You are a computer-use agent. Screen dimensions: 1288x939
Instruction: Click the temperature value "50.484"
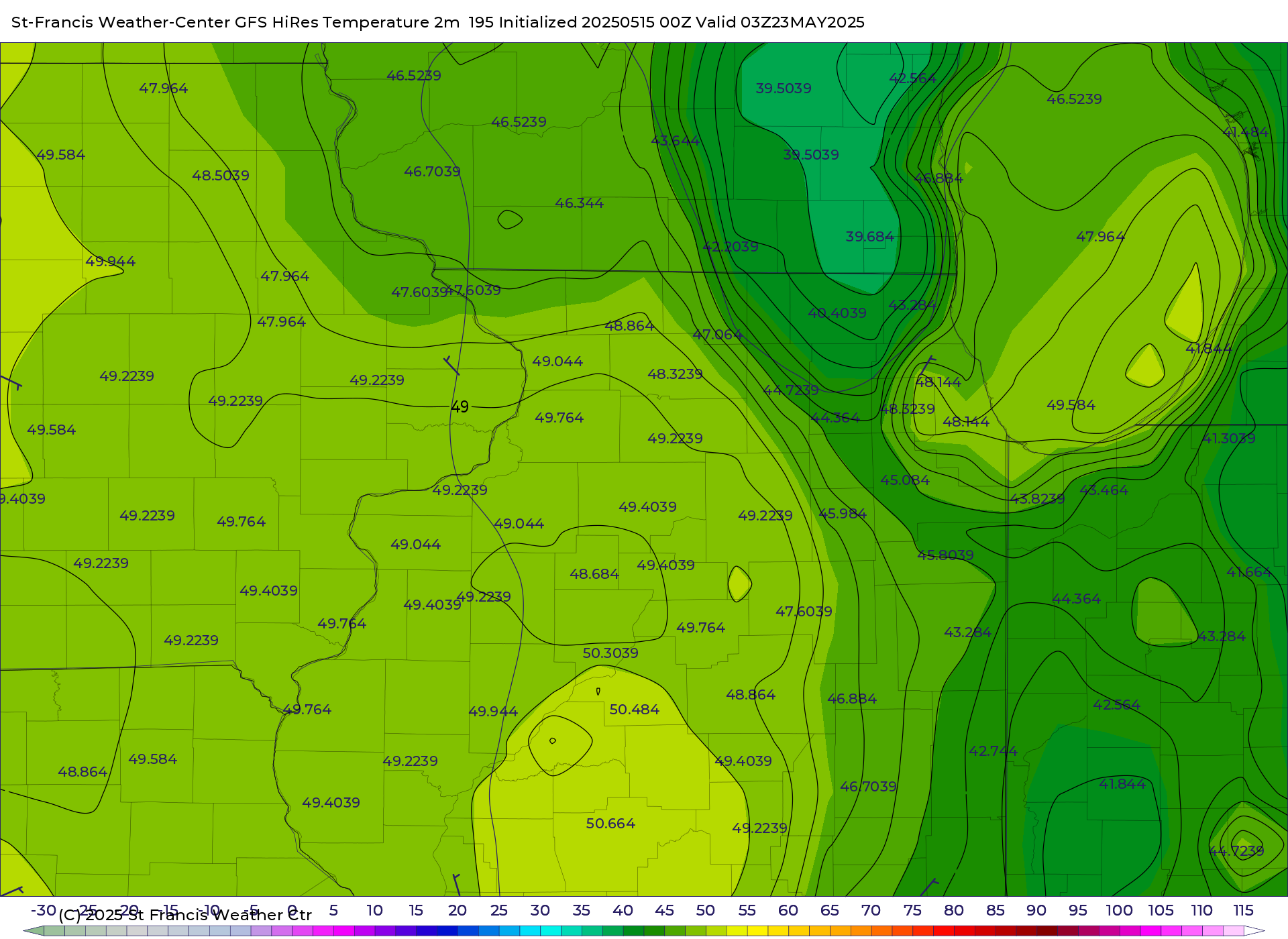[634, 709]
